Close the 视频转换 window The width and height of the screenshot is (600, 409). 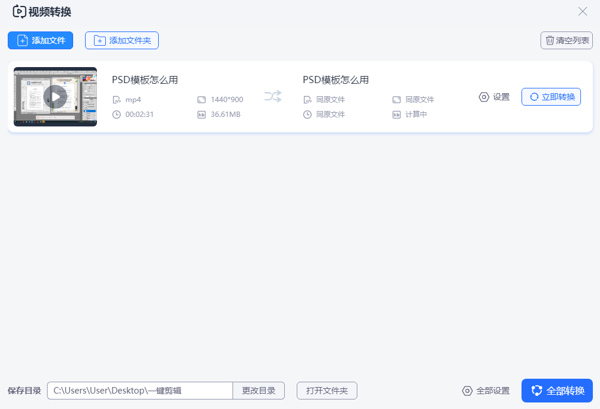click(x=583, y=12)
